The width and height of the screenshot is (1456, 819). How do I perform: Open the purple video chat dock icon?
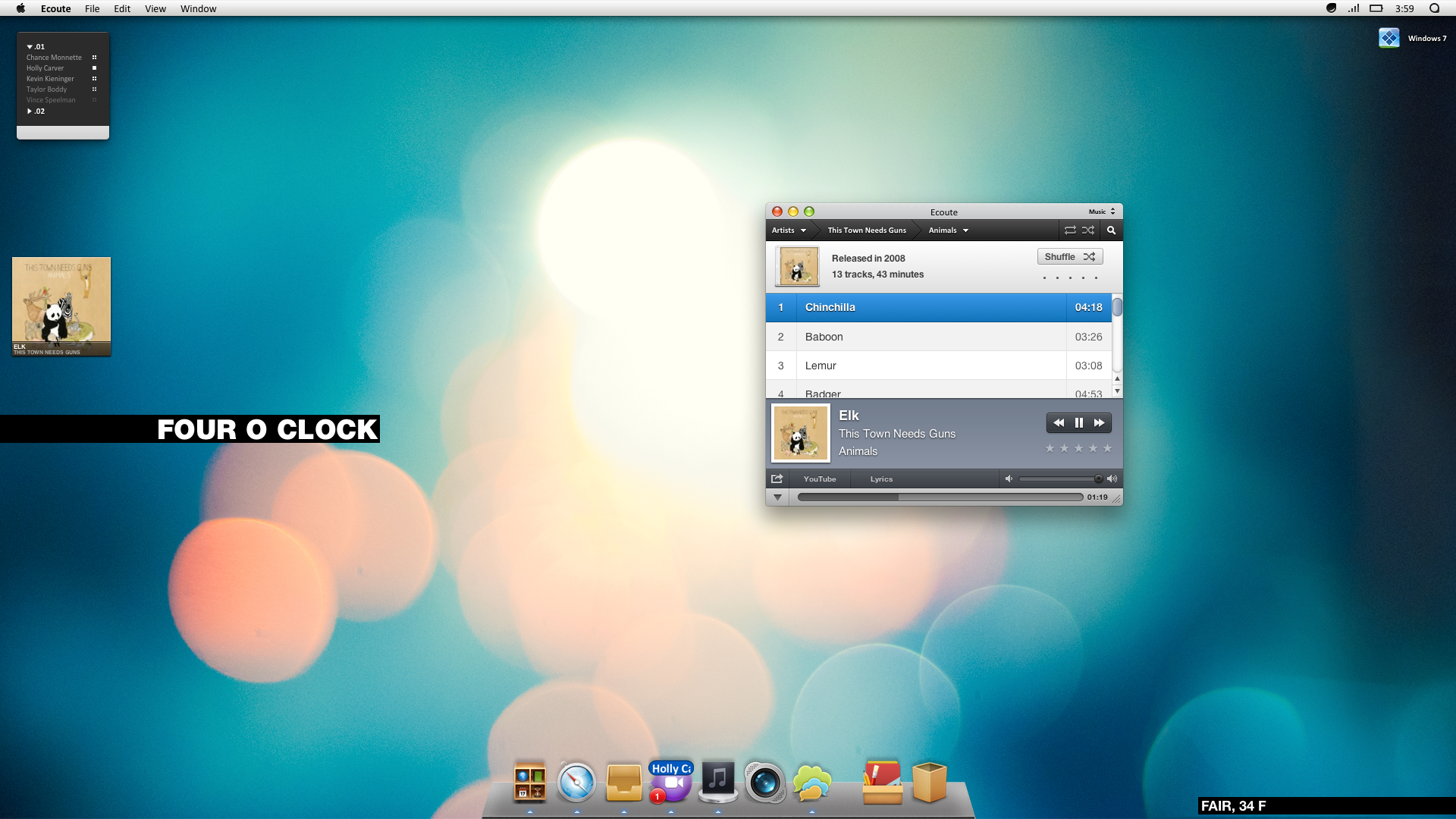671,783
